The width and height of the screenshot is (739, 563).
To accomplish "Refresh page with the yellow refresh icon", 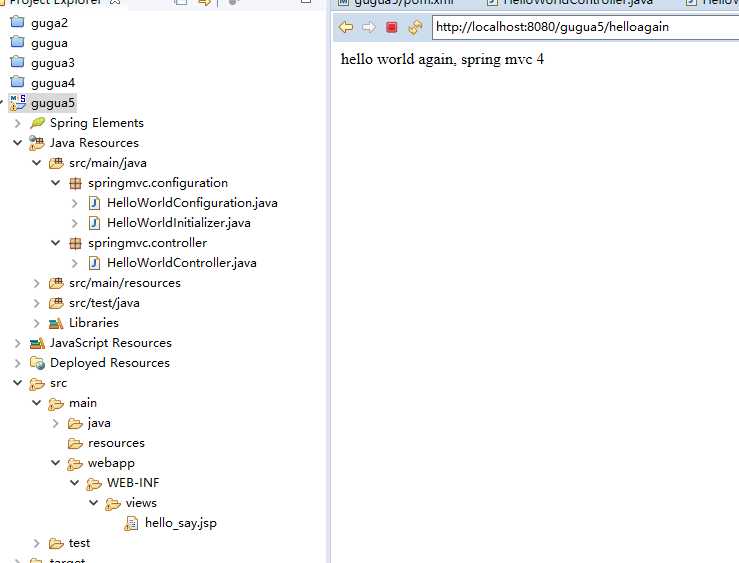I will coord(415,27).
